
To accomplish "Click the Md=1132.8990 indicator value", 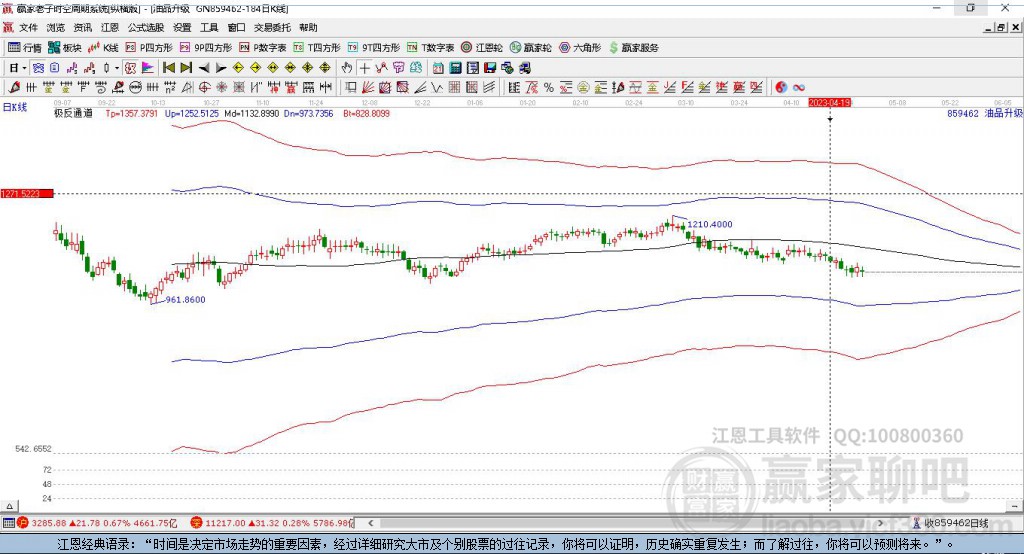I will coord(251,113).
